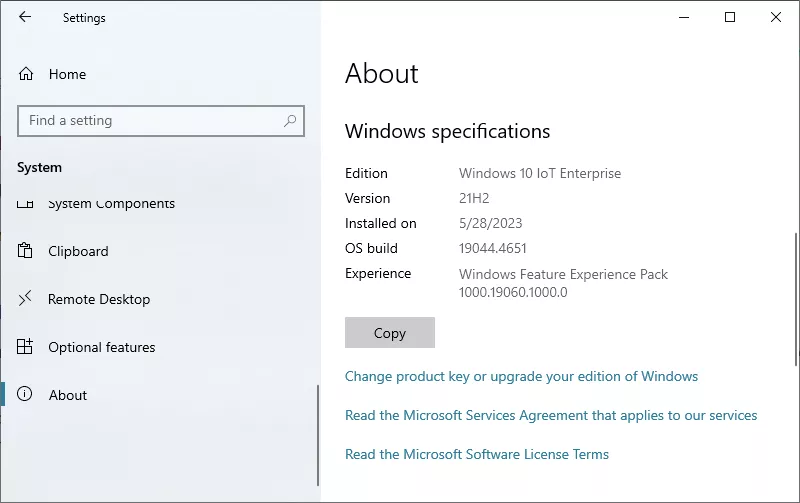Image resolution: width=800 pixels, height=503 pixels.
Task: Select the edition text Windows 10 IoT Enterprise
Action: 540,173
